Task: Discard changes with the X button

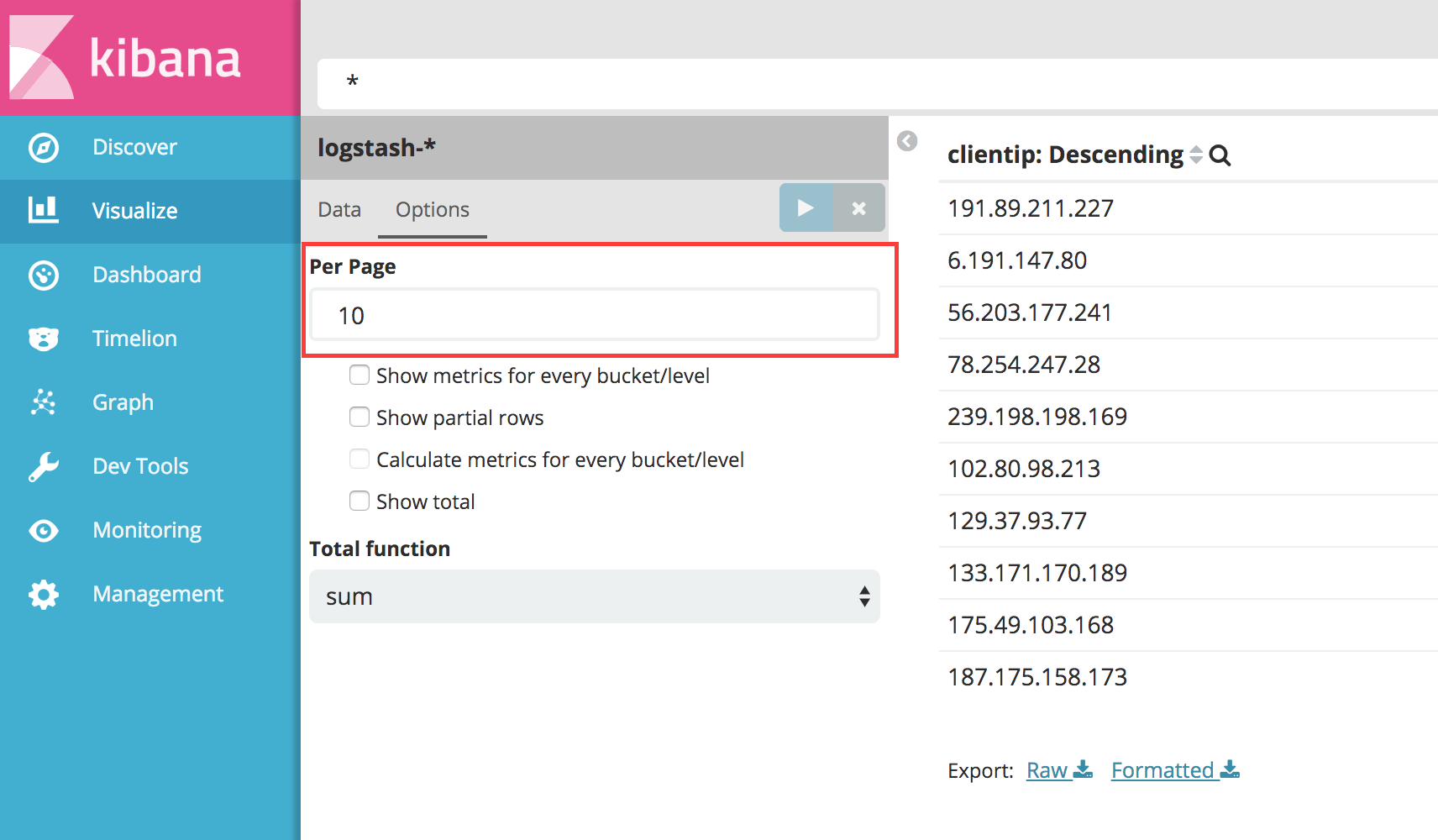Action: click(x=858, y=207)
